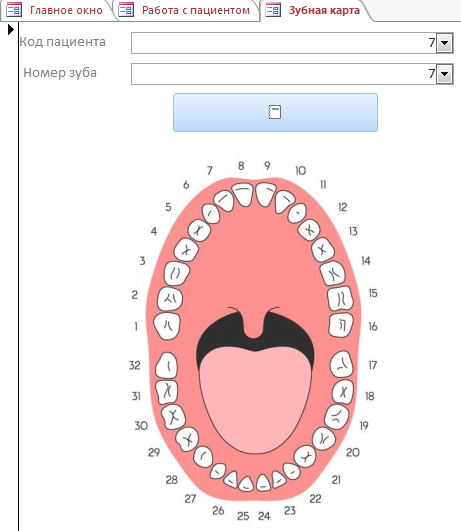The width and height of the screenshot is (461, 531).
Task: Click tooth number 25 in the diagram
Action: coord(246,484)
